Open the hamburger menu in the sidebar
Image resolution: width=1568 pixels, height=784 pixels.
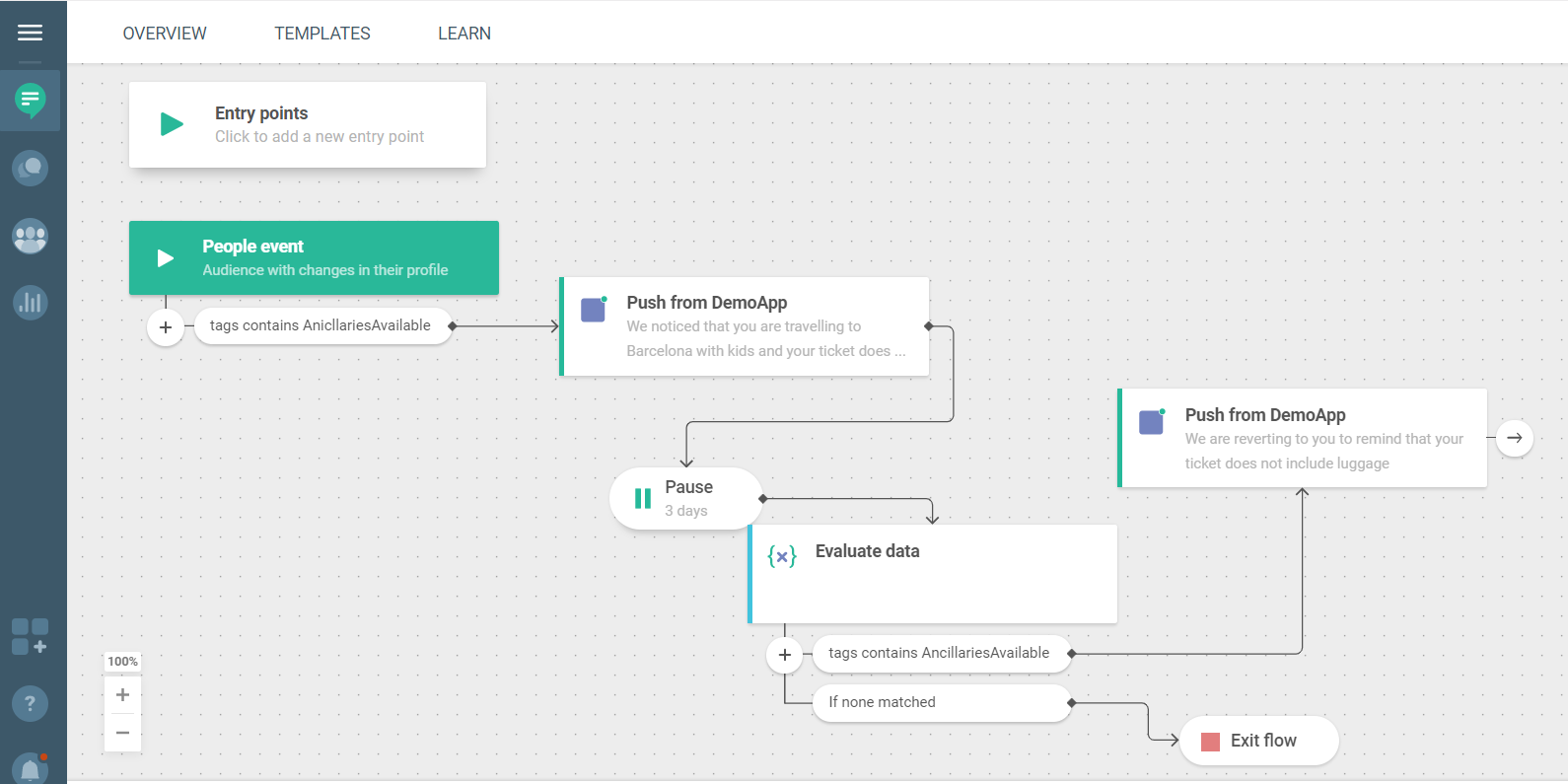tap(31, 33)
